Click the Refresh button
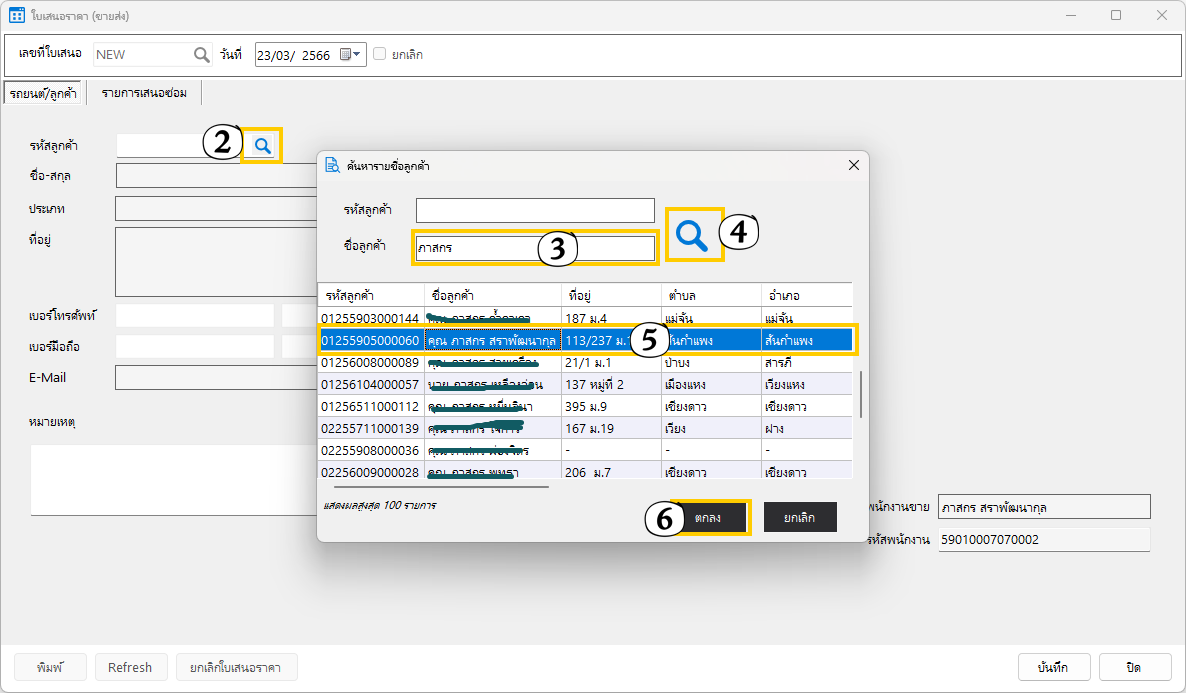 point(130,667)
